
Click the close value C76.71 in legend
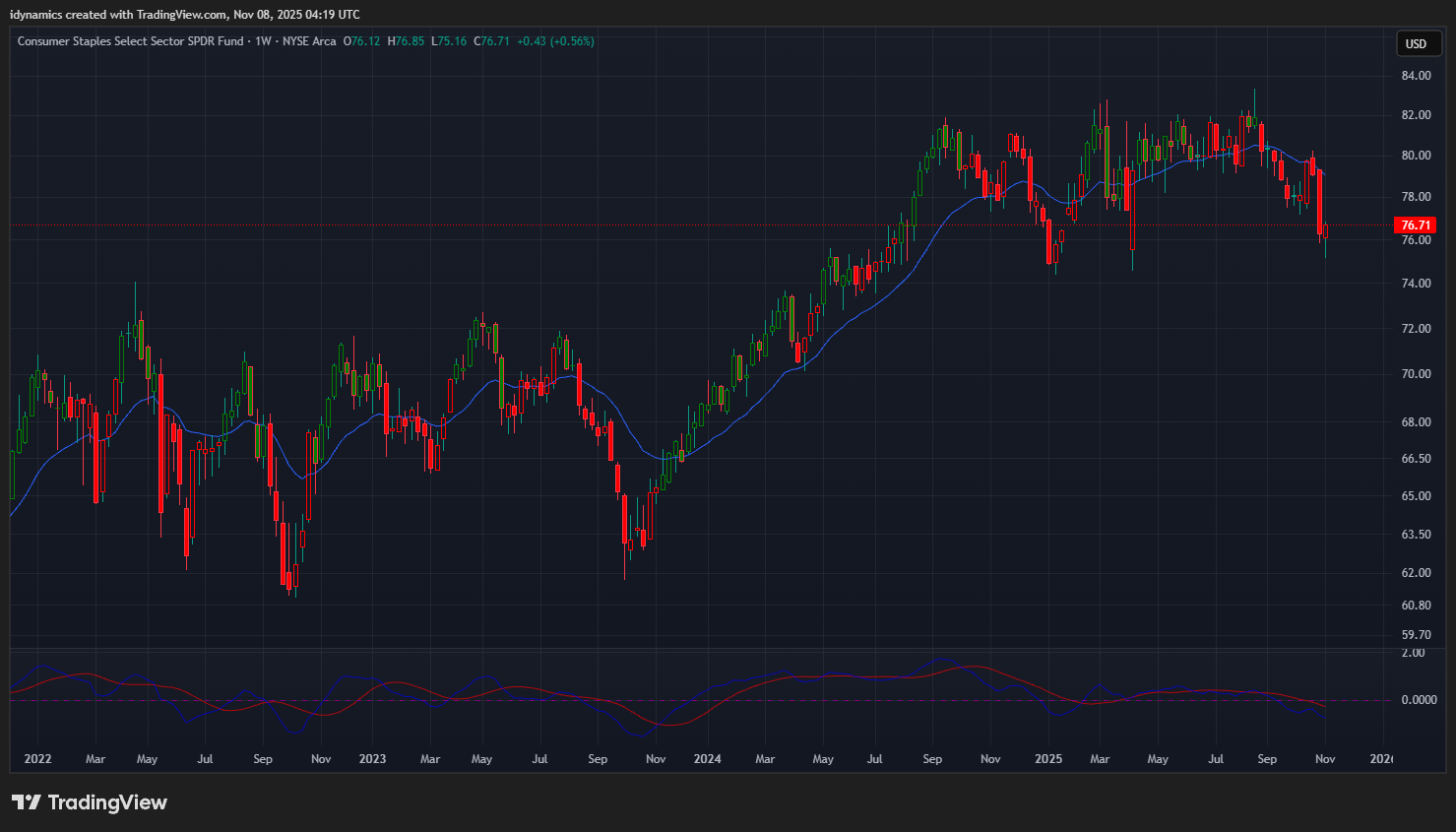(492, 41)
